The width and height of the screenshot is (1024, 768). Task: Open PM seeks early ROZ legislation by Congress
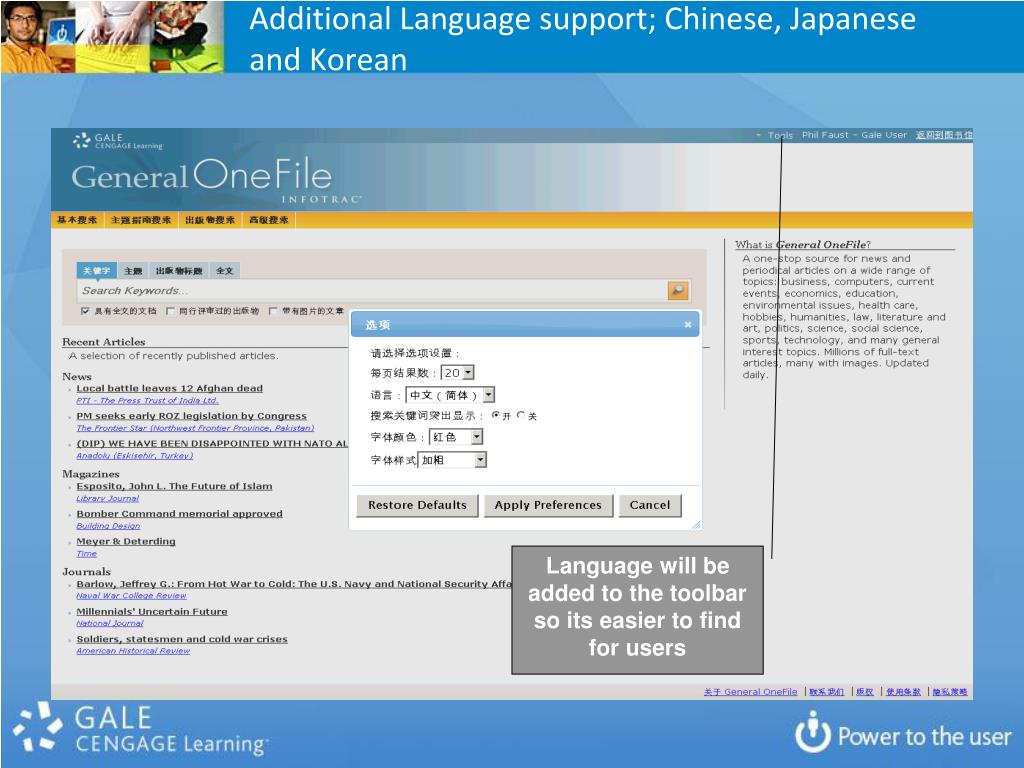point(191,416)
